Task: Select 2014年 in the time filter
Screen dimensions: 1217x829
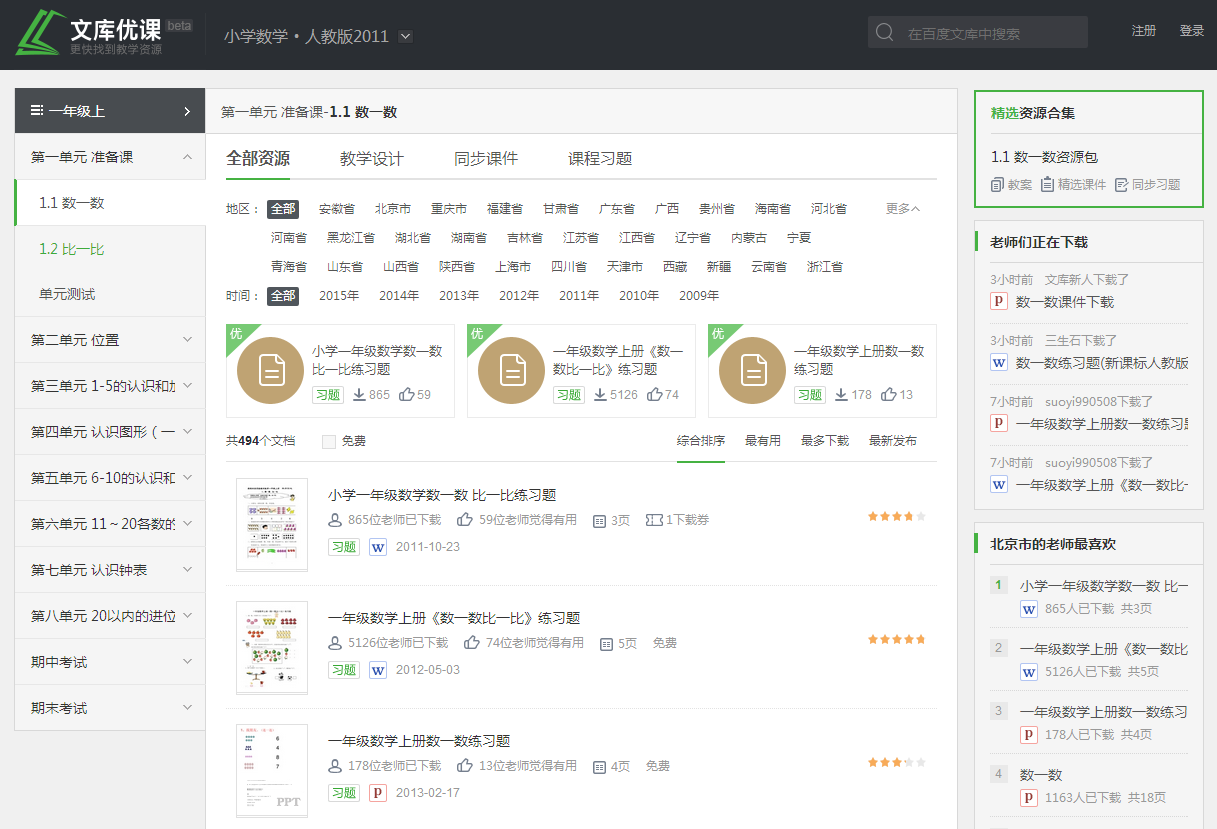Action: (x=399, y=296)
